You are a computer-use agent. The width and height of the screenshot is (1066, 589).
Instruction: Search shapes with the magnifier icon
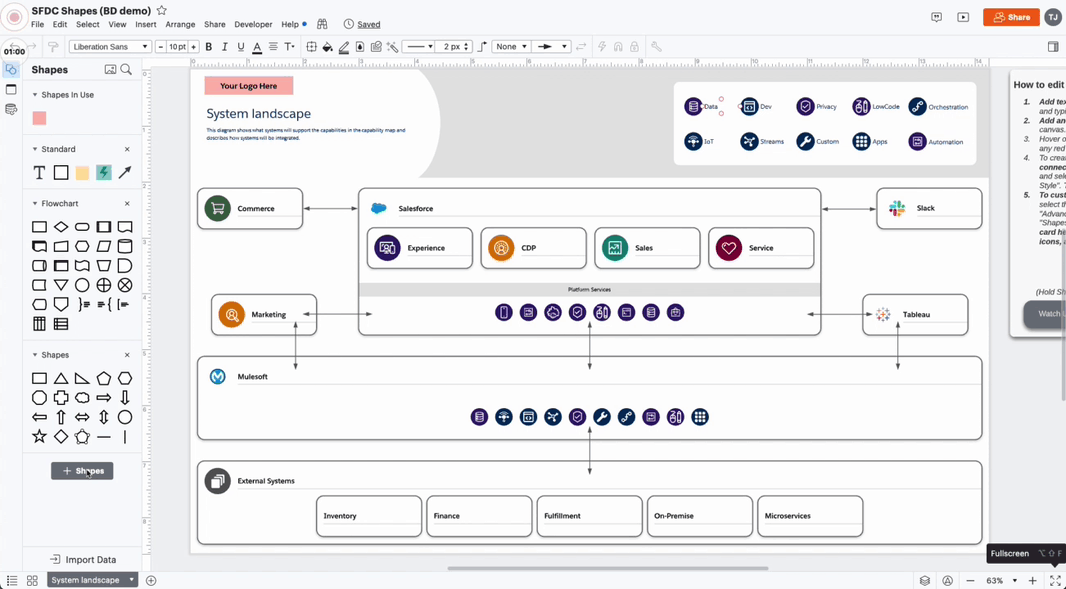126,69
